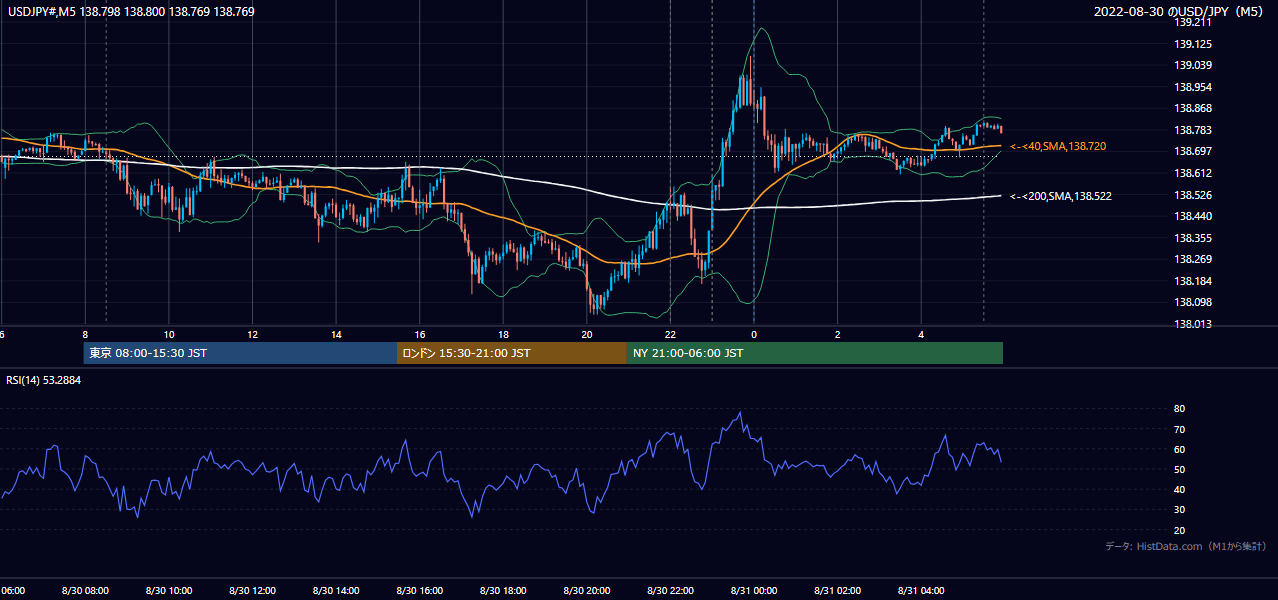Image resolution: width=1278 pixels, height=600 pixels.
Task: Click RSI scale value 60
Action: tap(1179, 449)
